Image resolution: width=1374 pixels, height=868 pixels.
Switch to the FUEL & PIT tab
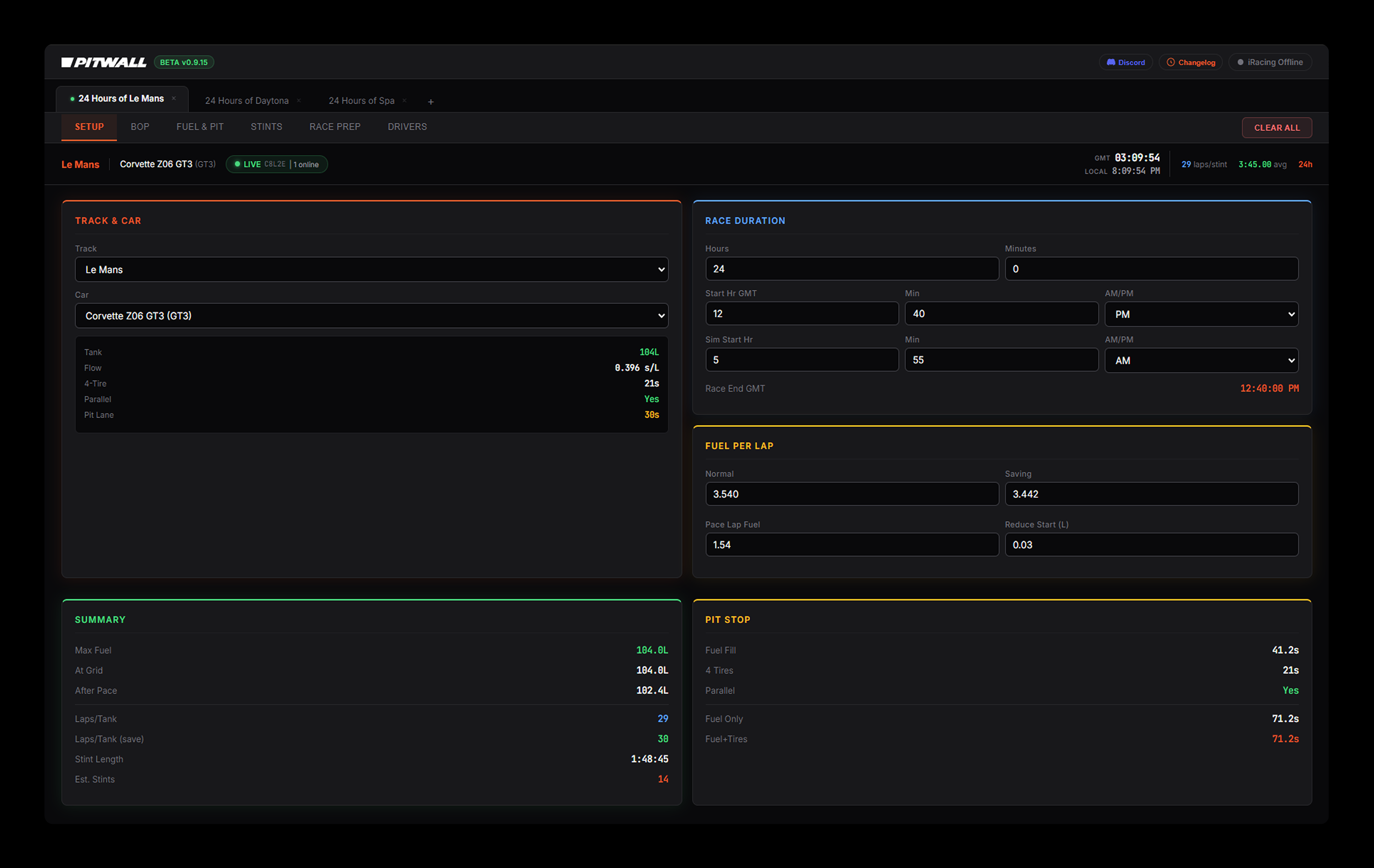(200, 127)
